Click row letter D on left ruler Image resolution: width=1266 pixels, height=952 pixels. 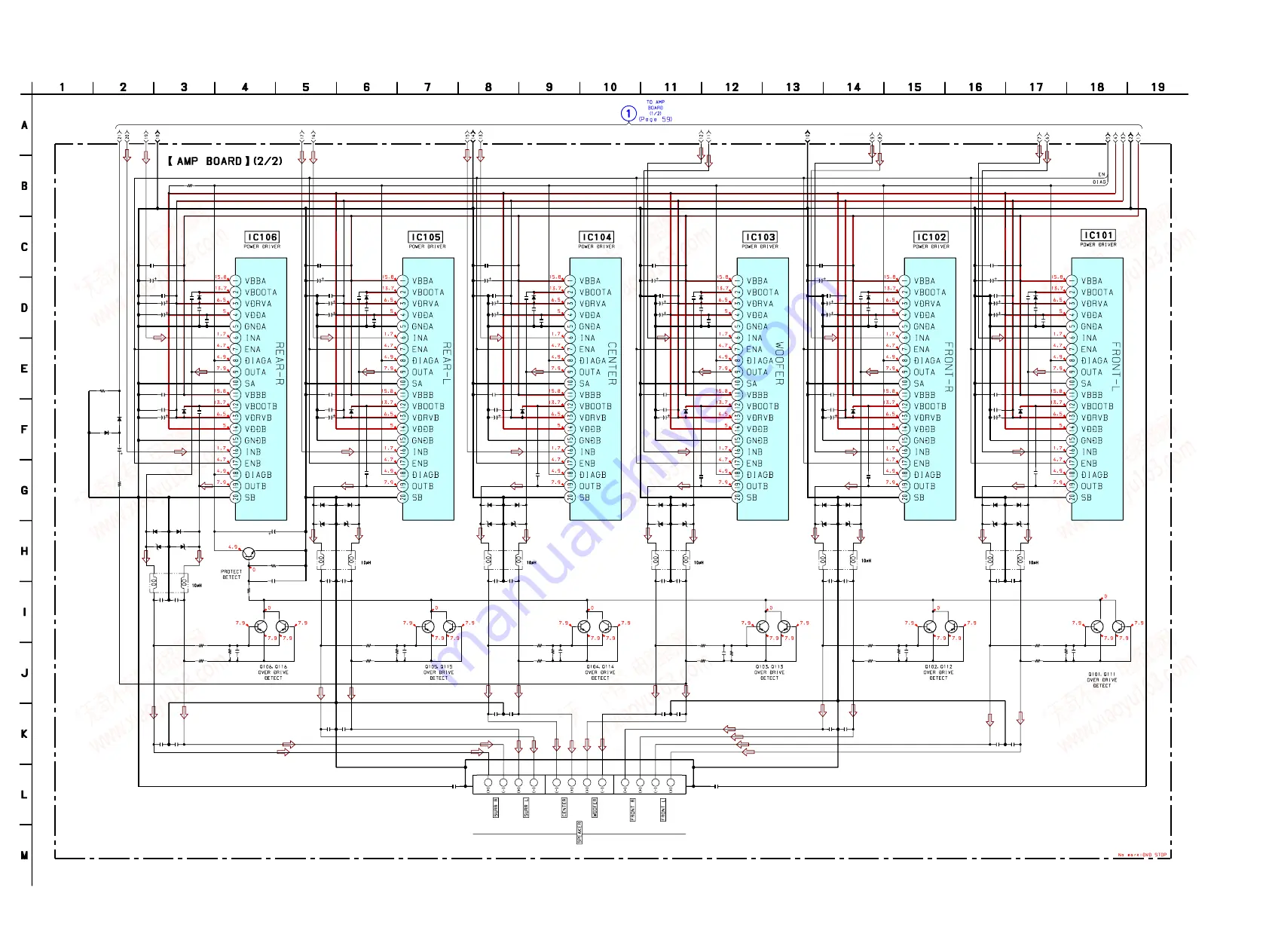point(24,308)
